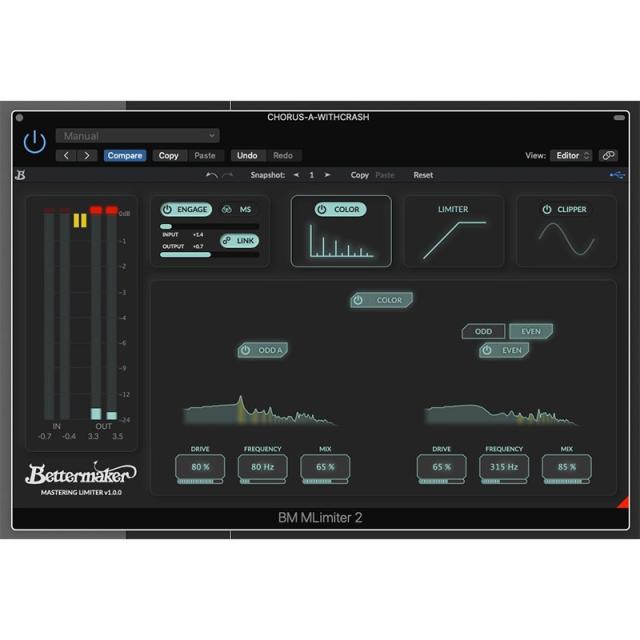Select the CLIPPER sine wave panel
The image size is (640, 640).
pyautogui.click(x=567, y=239)
